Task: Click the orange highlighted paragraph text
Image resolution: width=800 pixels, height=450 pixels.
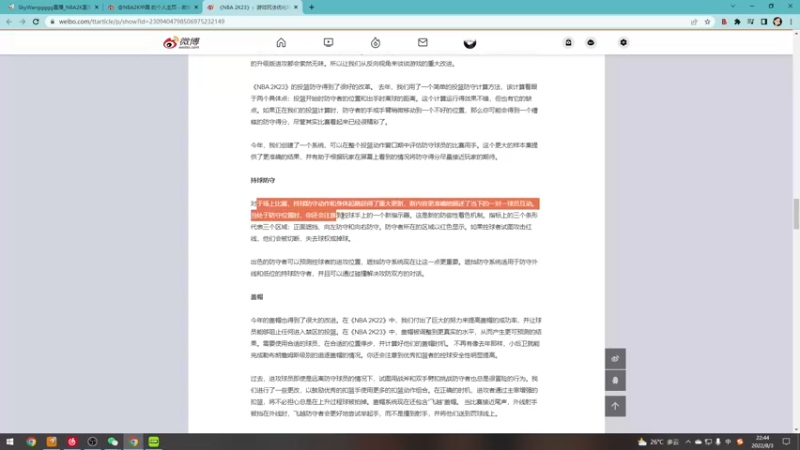Action: [395, 209]
